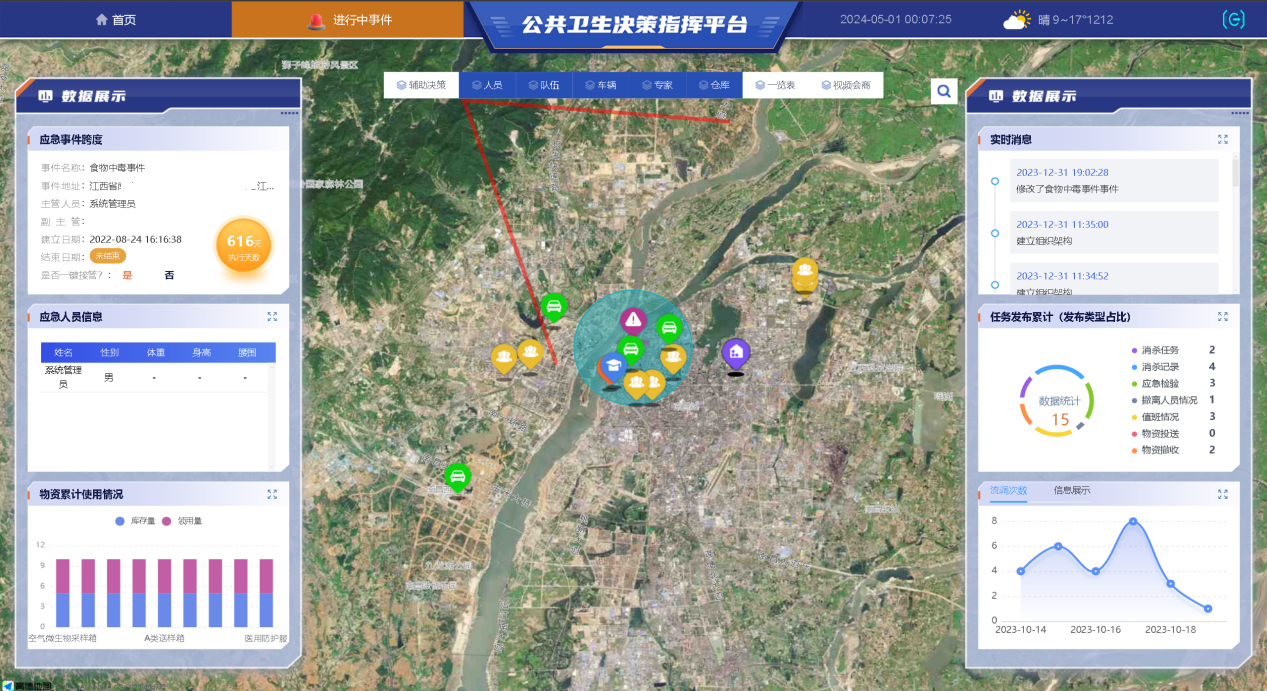The width and height of the screenshot is (1267, 691).
Task: Select 否 for one-click takeover
Action: pyautogui.click(x=169, y=275)
